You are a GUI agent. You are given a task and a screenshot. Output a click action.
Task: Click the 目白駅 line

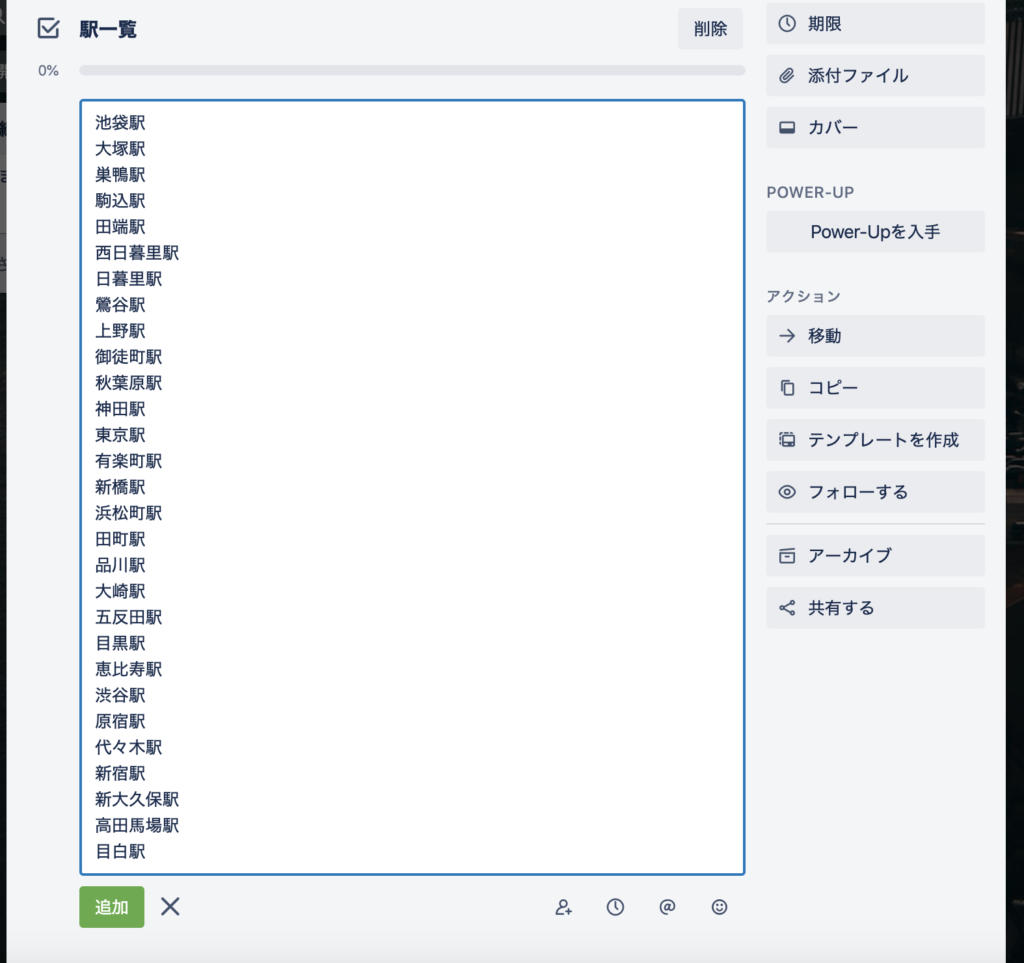click(x=120, y=852)
